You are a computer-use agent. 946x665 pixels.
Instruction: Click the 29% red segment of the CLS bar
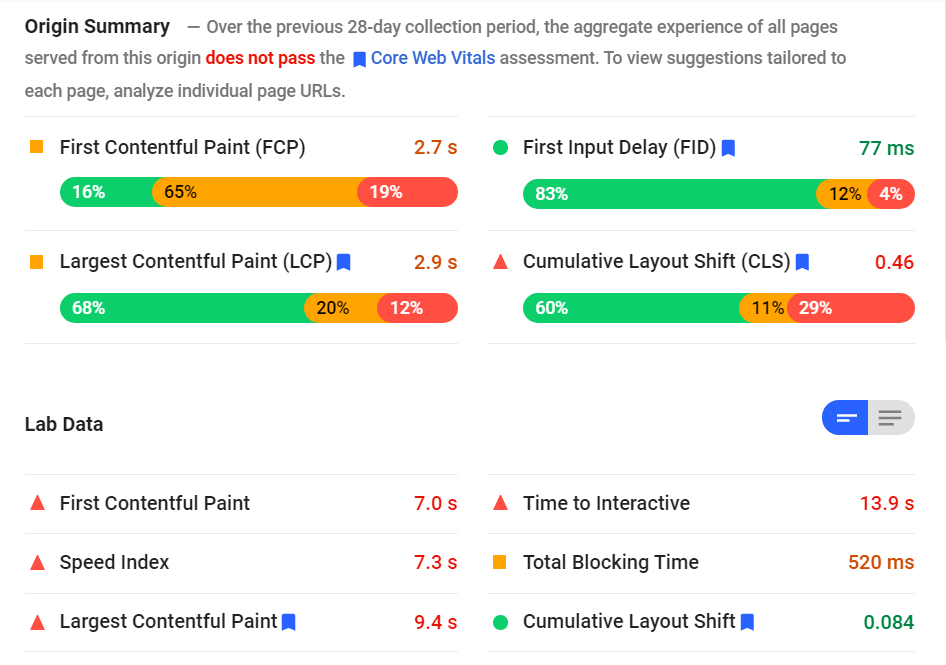coord(851,308)
